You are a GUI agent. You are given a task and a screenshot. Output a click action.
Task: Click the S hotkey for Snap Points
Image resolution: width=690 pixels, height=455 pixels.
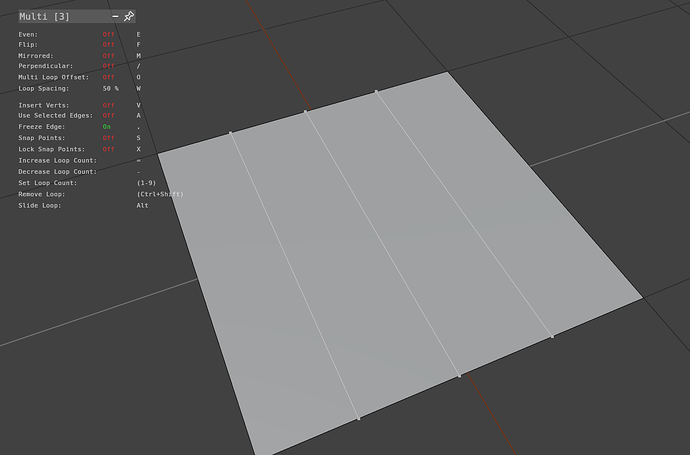(x=139, y=138)
